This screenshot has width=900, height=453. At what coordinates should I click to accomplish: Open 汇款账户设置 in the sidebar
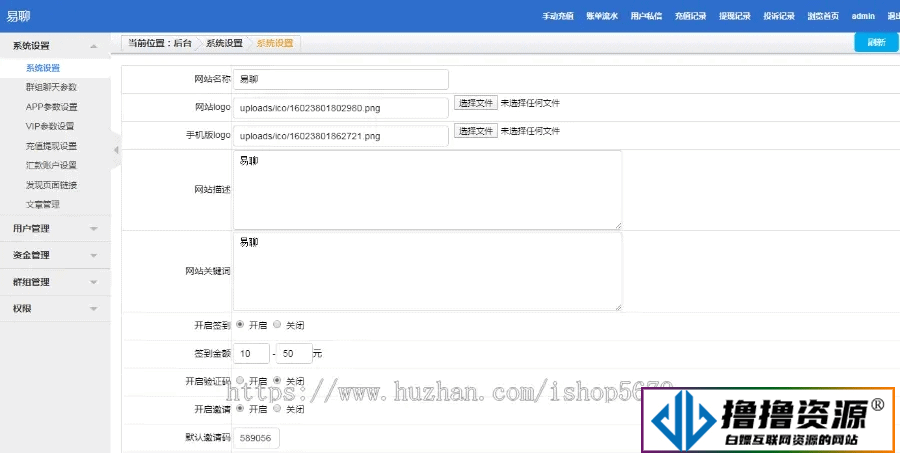[x=51, y=165]
